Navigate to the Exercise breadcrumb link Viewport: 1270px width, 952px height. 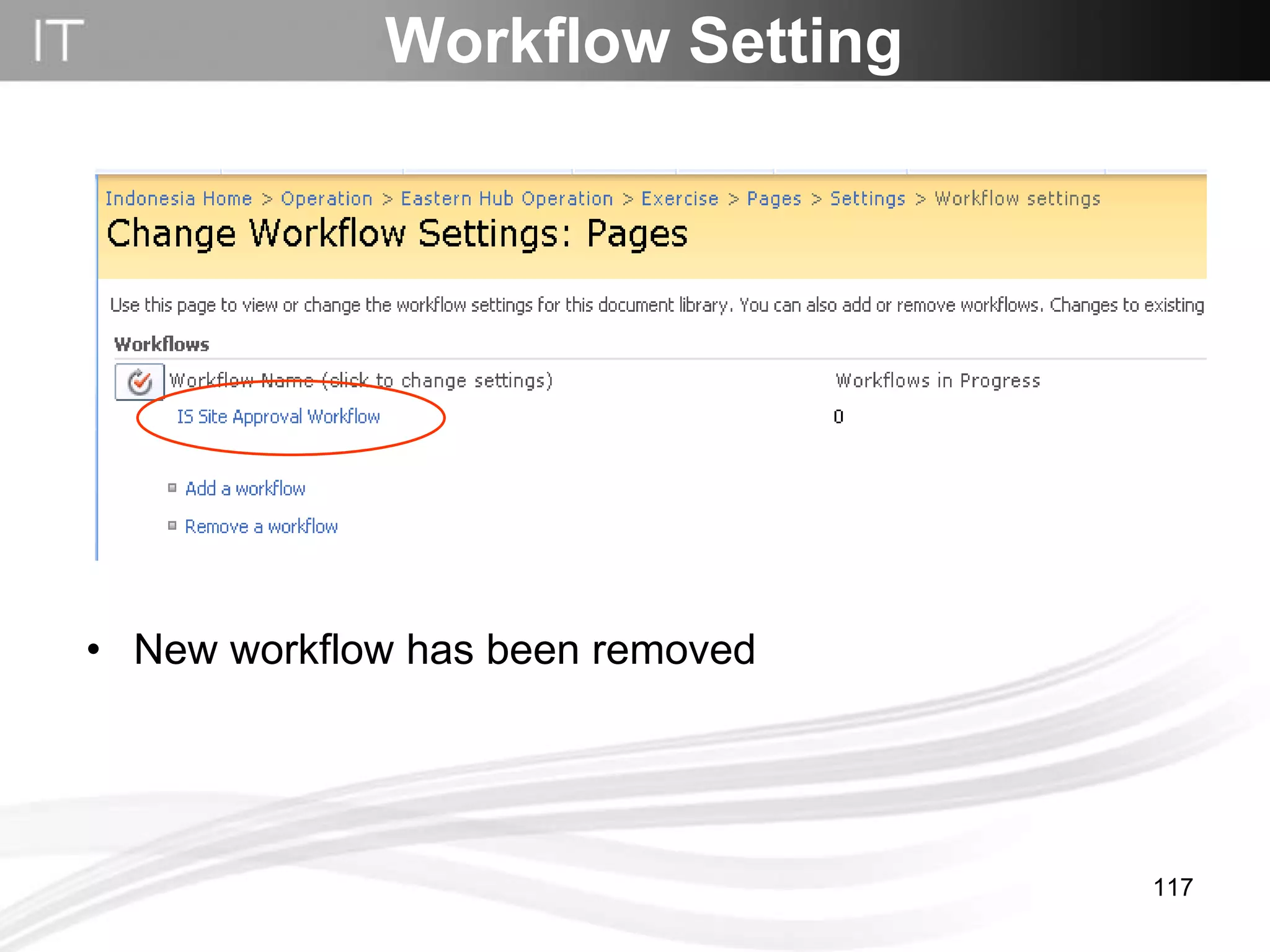[680, 198]
